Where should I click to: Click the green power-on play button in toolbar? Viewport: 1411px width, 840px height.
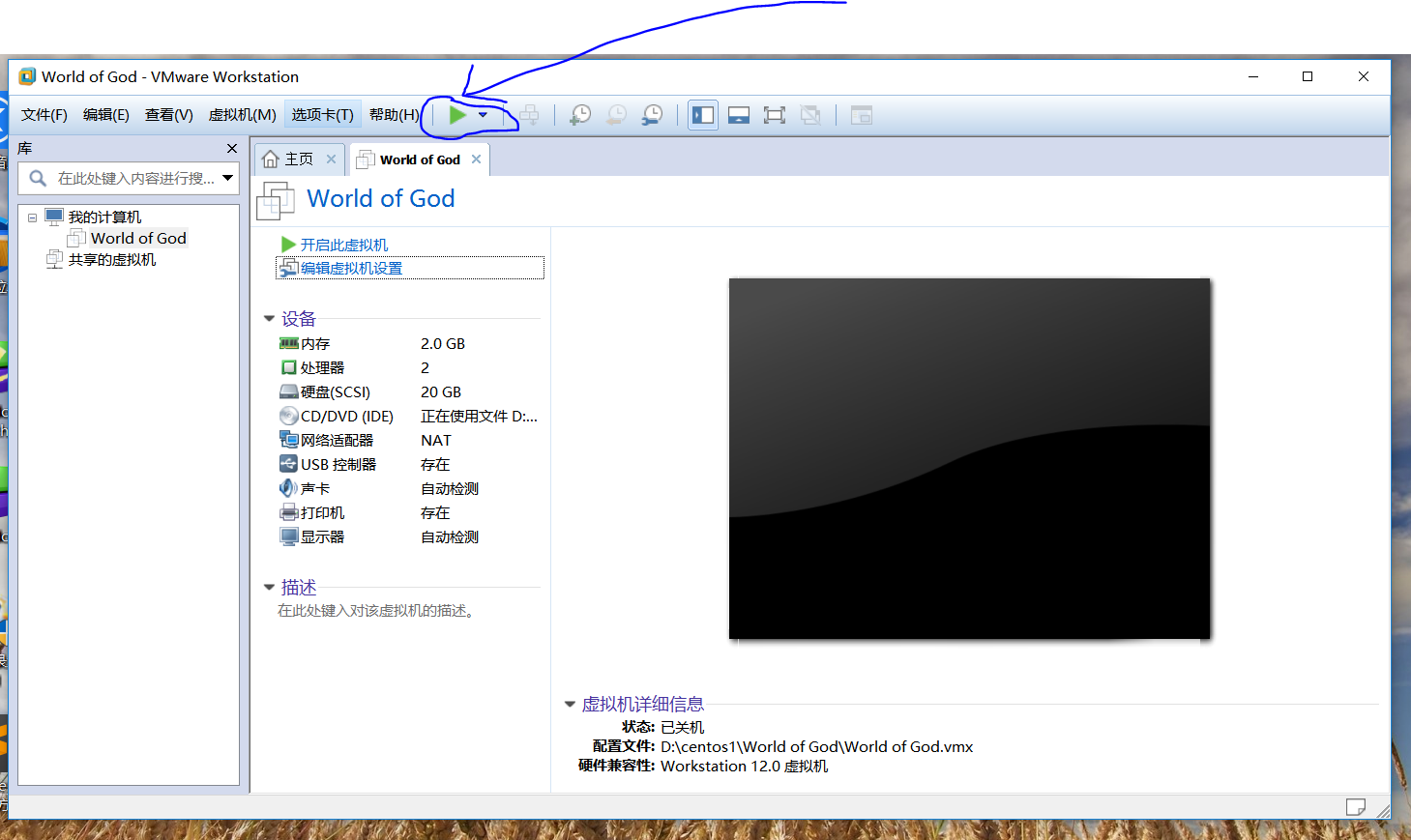click(x=457, y=115)
